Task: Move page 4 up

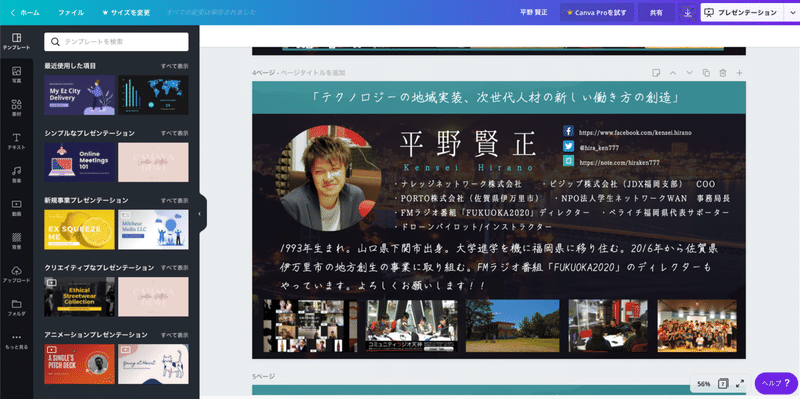Action: pyautogui.click(x=672, y=73)
